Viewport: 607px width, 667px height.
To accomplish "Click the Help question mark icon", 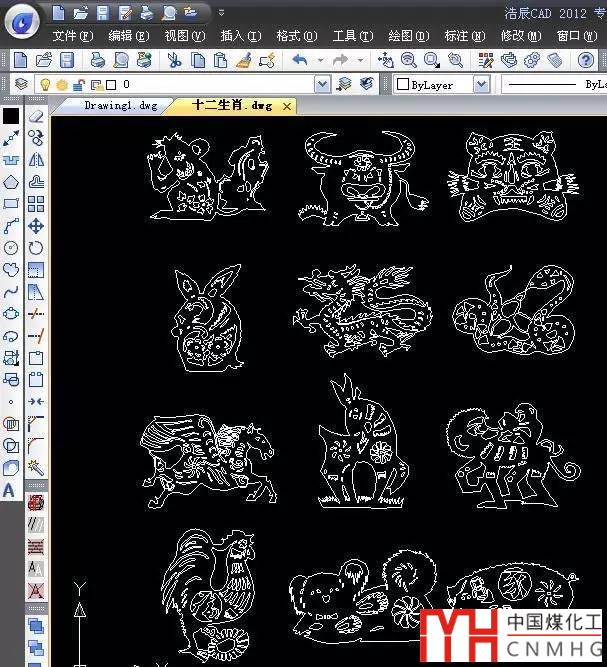I will 586,60.
